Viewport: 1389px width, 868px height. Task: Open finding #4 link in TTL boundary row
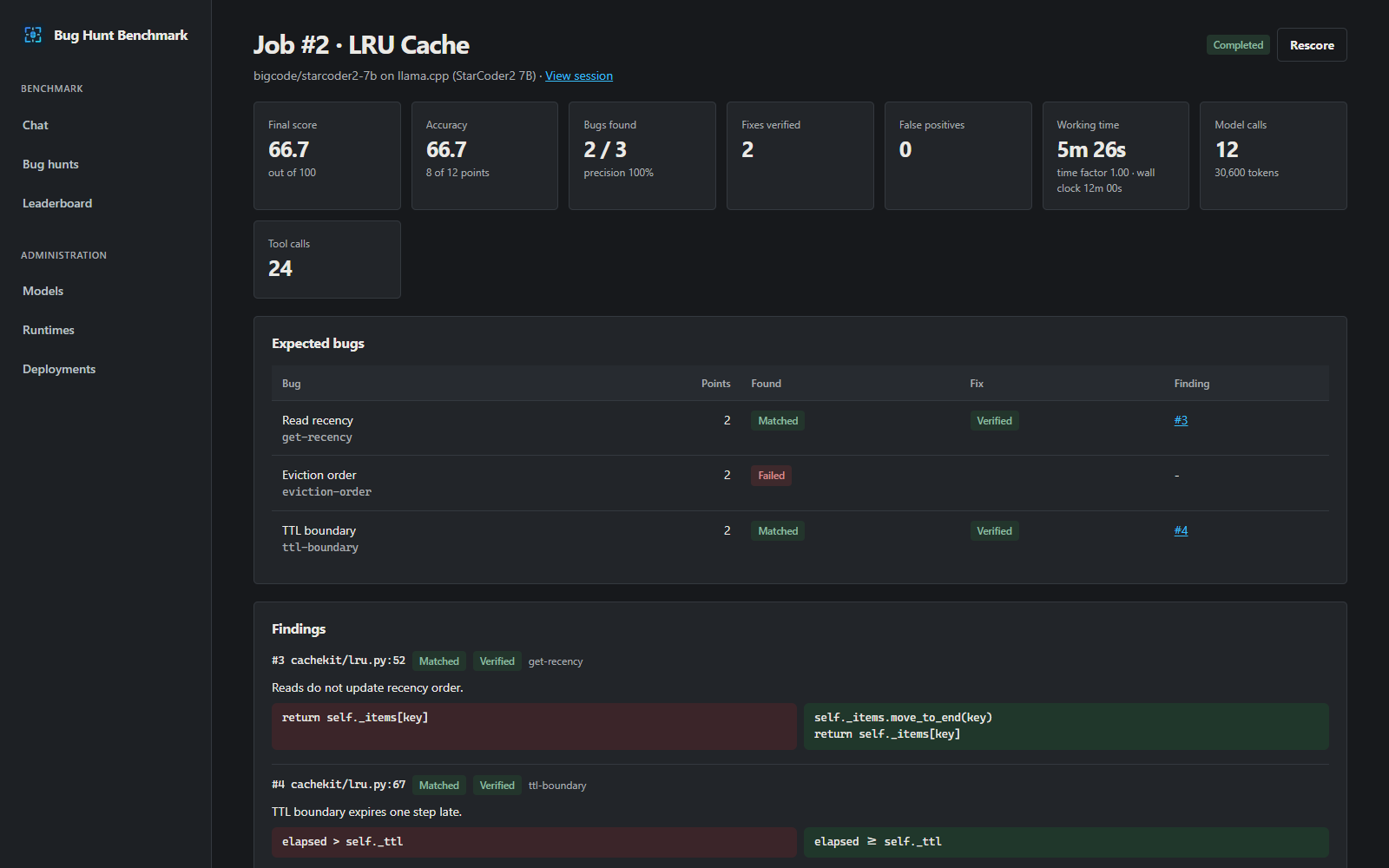pyautogui.click(x=1181, y=530)
